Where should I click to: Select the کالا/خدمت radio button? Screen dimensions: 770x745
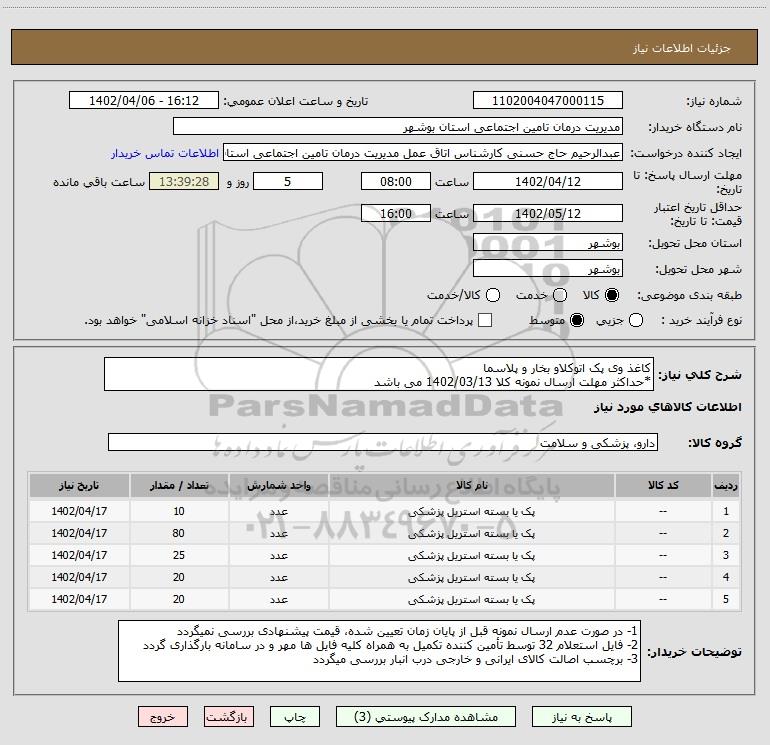493,295
